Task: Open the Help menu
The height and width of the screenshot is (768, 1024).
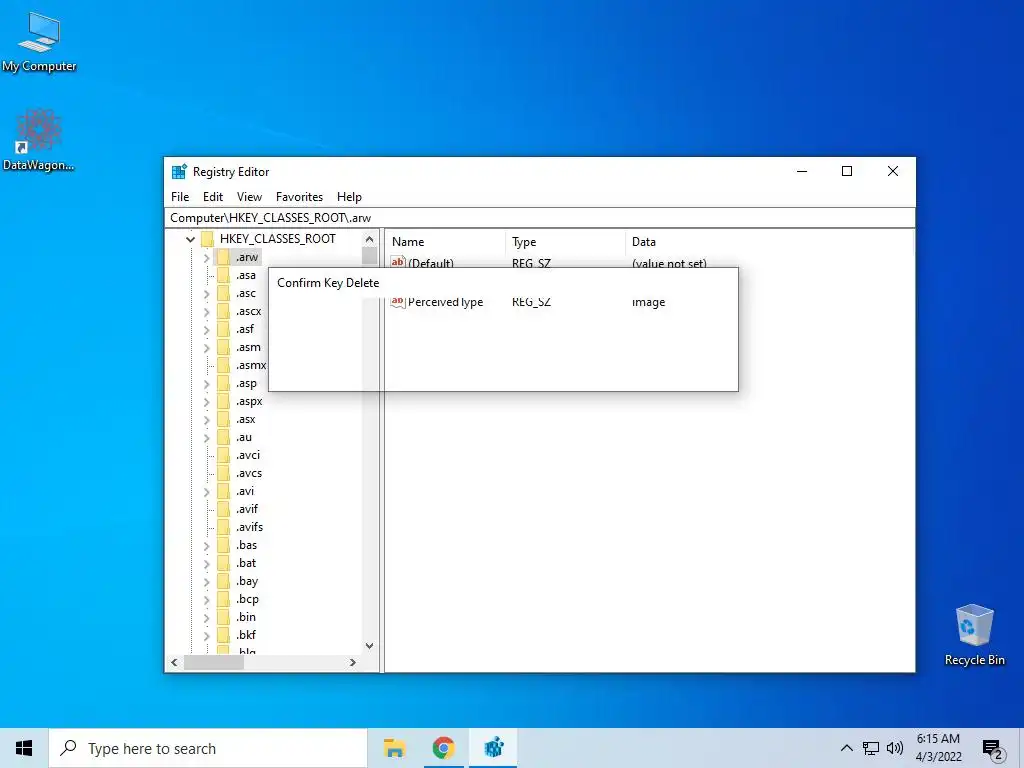Action: point(349,197)
